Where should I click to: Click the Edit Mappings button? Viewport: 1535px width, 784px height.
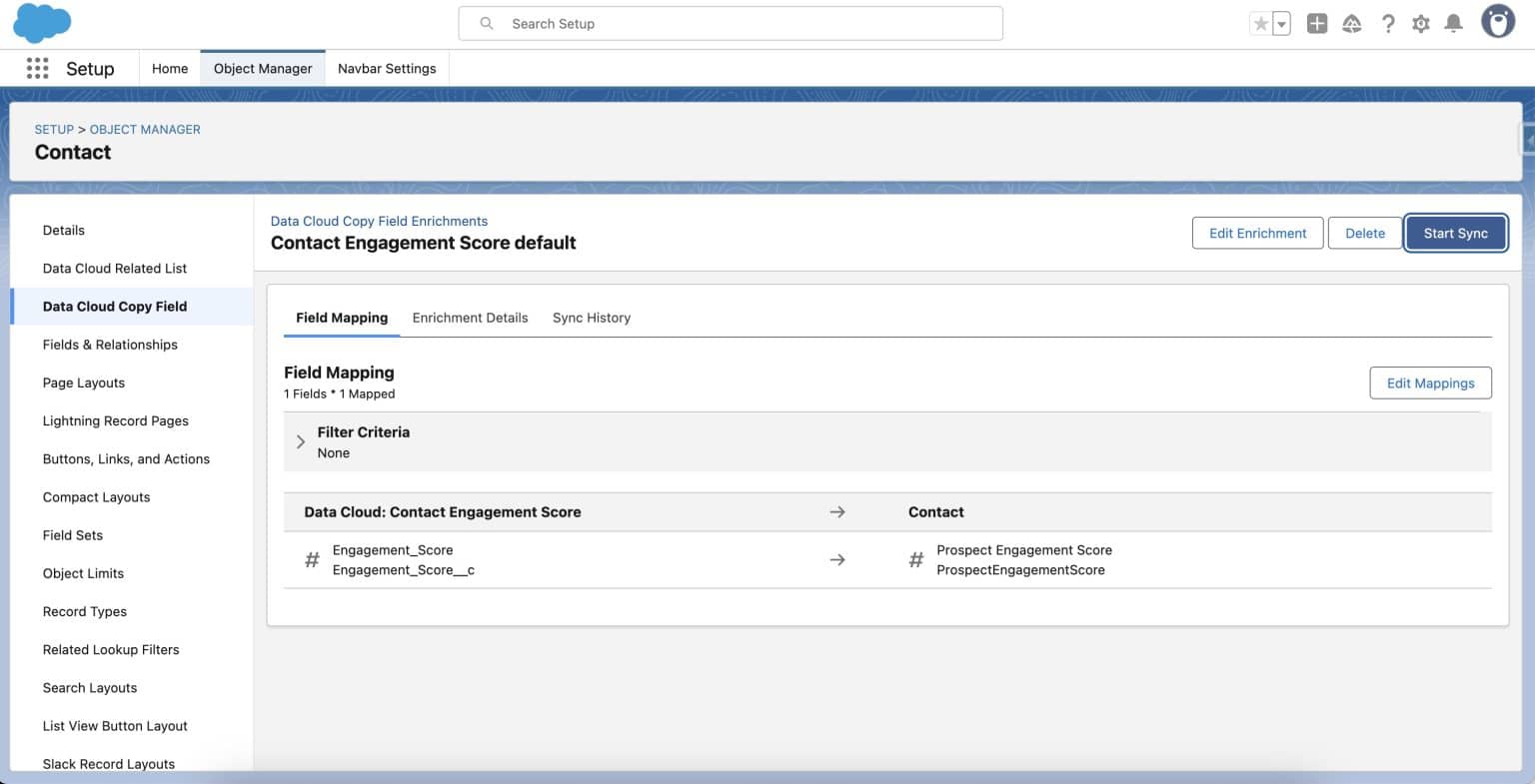click(1430, 383)
